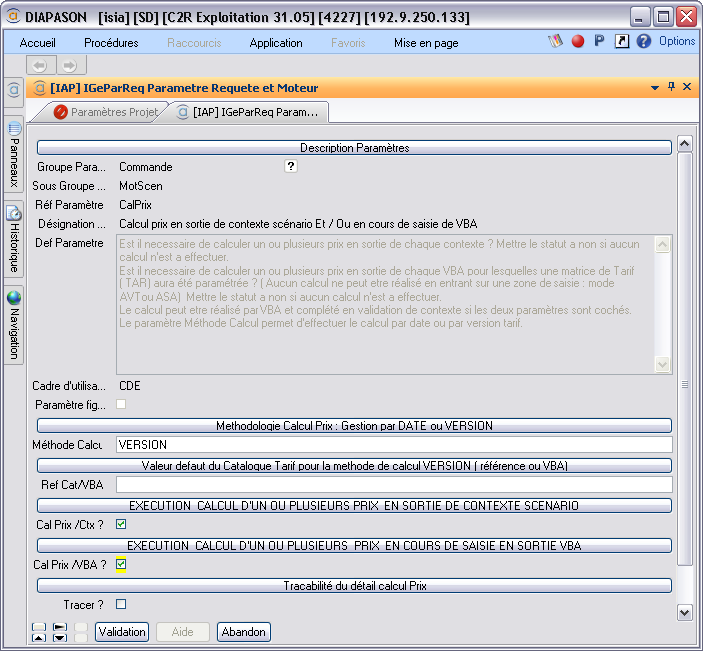Click the shortcut arrow icon in toolbar
Image resolution: width=703 pixels, height=651 pixels.
point(621,42)
